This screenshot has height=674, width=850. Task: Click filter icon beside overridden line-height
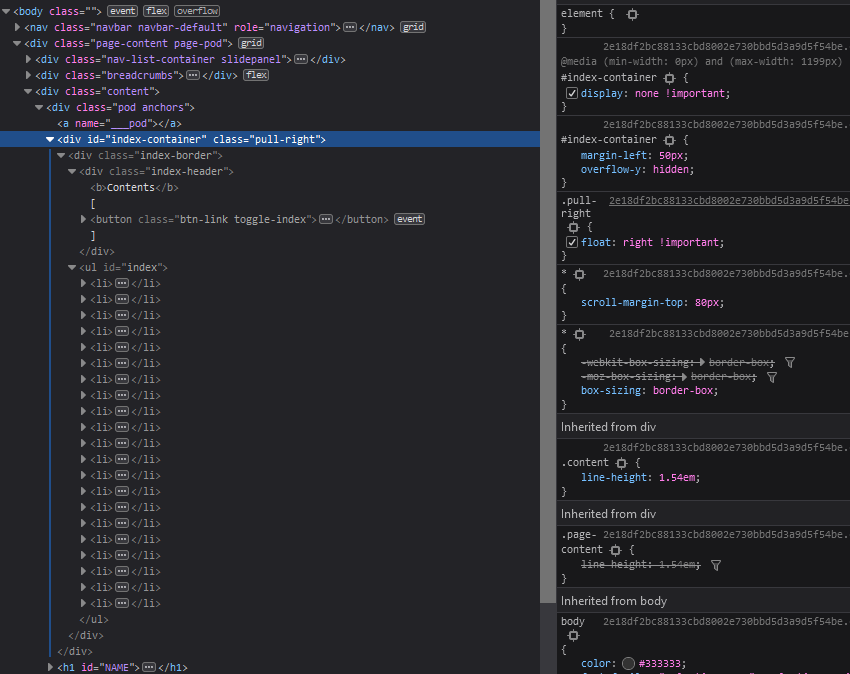[x=716, y=565]
